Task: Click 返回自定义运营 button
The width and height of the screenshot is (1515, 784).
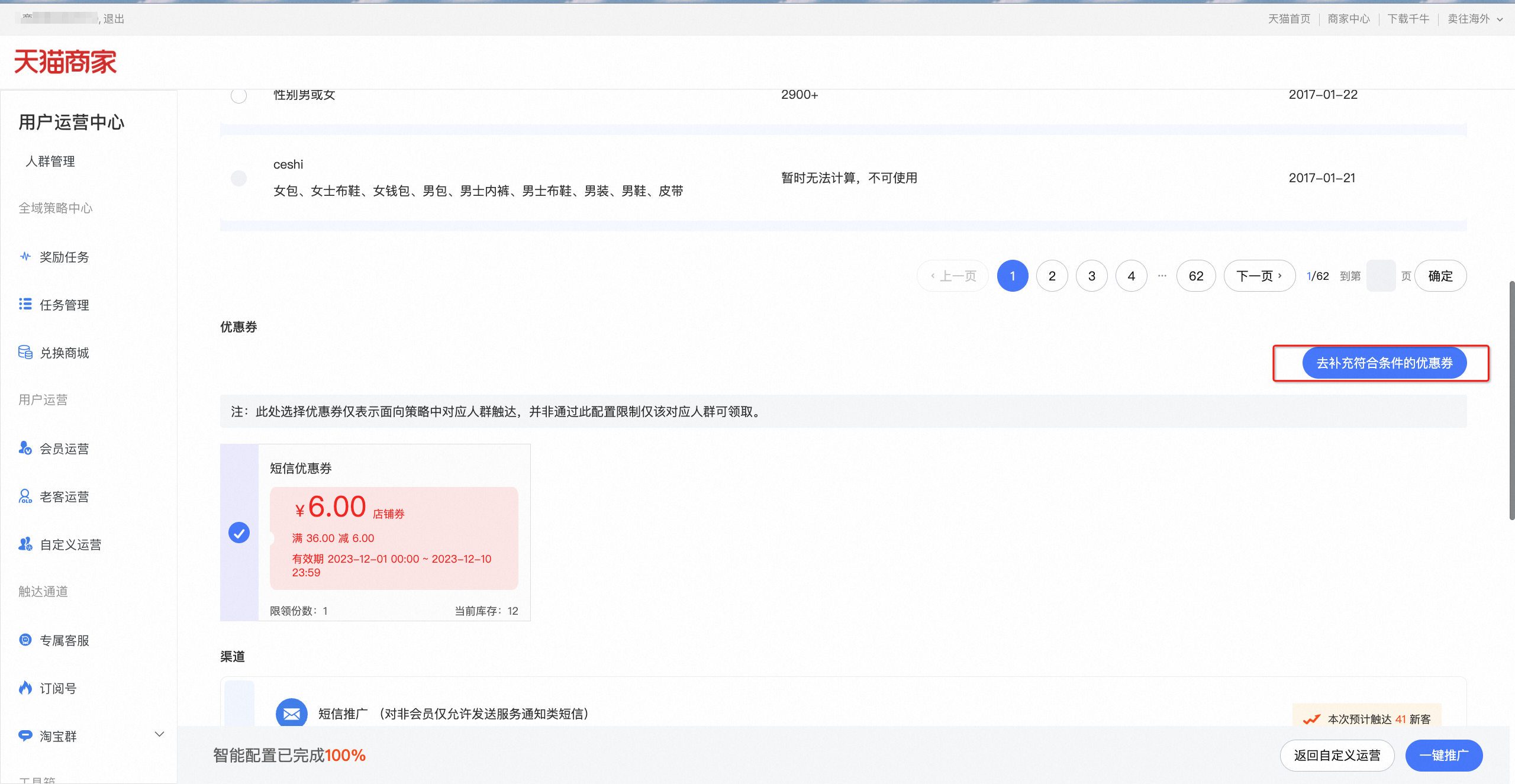Action: tap(1337, 755)
